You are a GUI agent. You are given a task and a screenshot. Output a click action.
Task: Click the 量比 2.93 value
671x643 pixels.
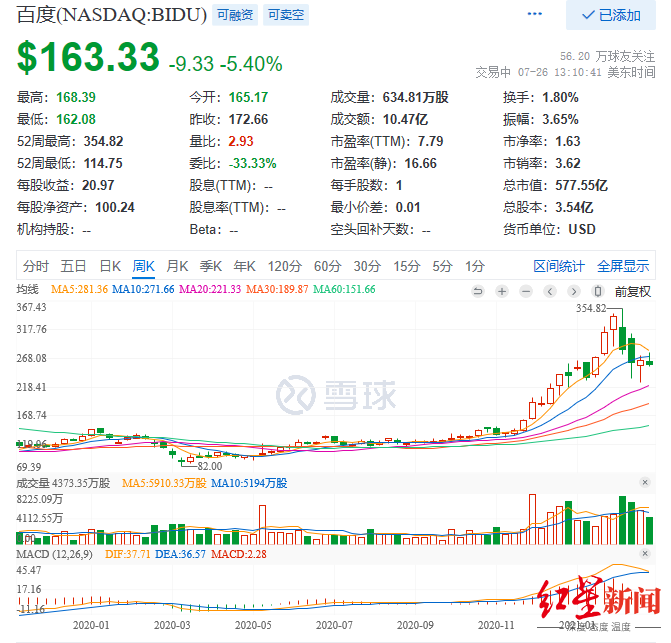pyautogui.click(x=241, y=141)
